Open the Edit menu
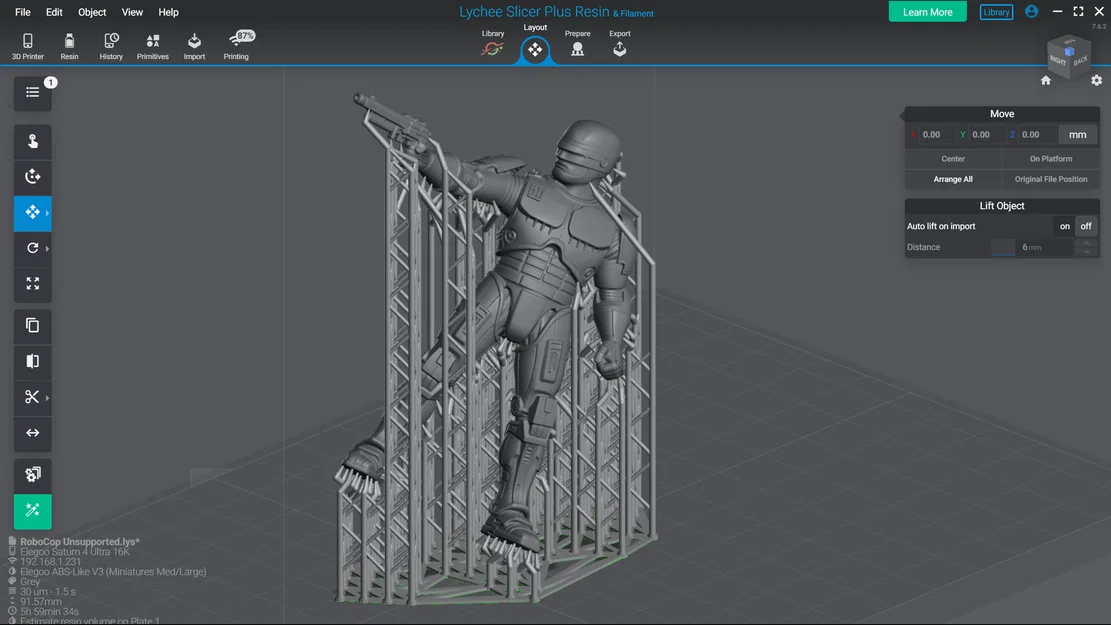The image size is (1111, 625). coord(54,12)
